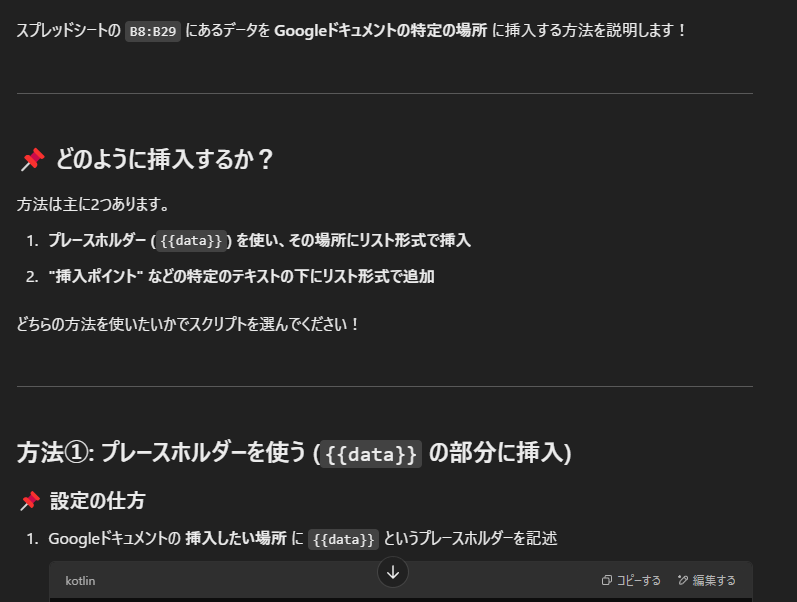This screenshot has height=602, width=797.
Task: Click the divider line above どのように挿入するか
Action: tap(385, 94)
